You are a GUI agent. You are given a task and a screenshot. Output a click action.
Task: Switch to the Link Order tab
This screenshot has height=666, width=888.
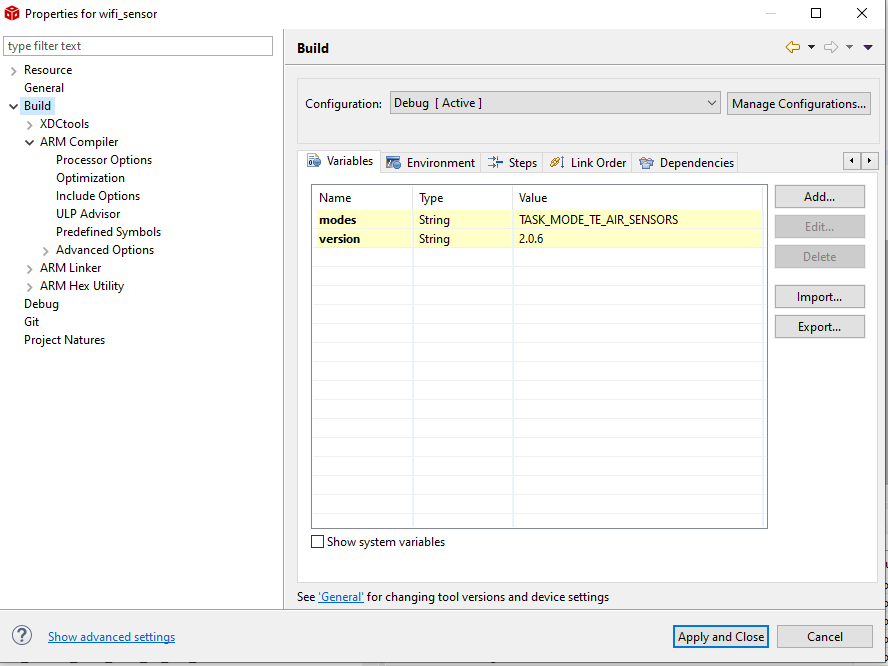pos(588,162)
